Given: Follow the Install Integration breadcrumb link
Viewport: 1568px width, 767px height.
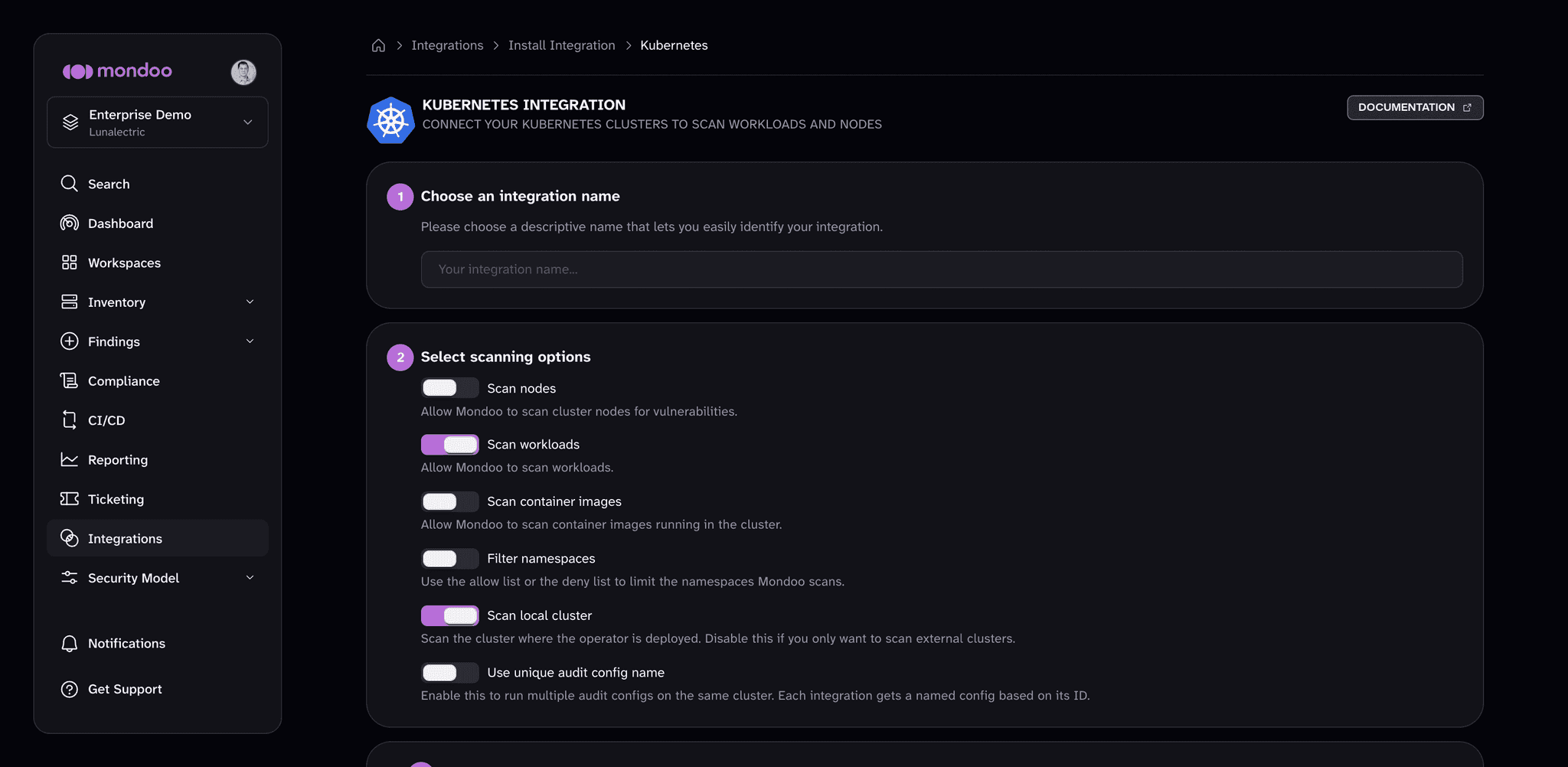Looking at the screenshot, I should click(562, 46).
